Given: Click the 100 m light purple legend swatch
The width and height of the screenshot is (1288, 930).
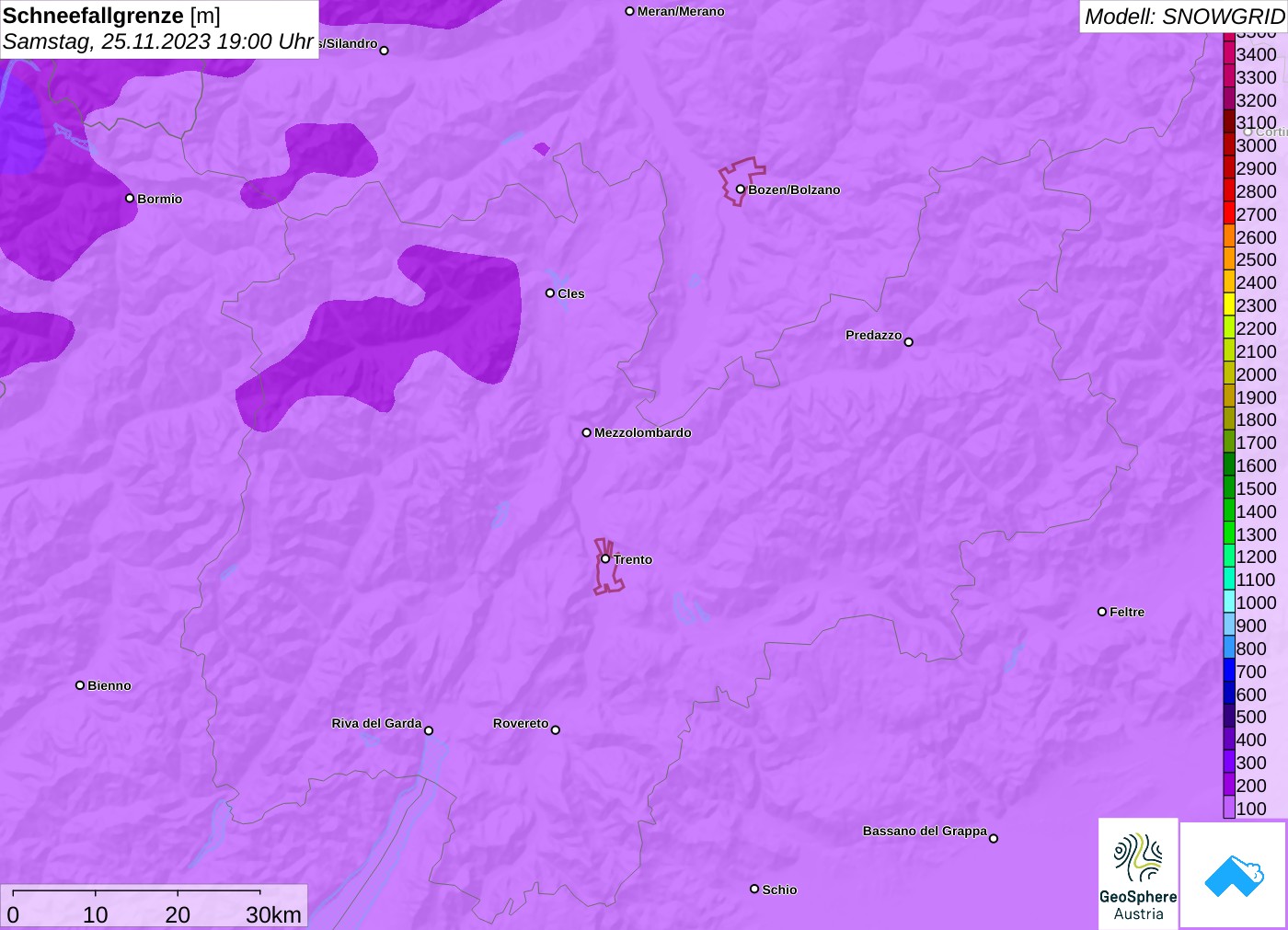Looking at the screenshot, I should tap(1229, 809).
